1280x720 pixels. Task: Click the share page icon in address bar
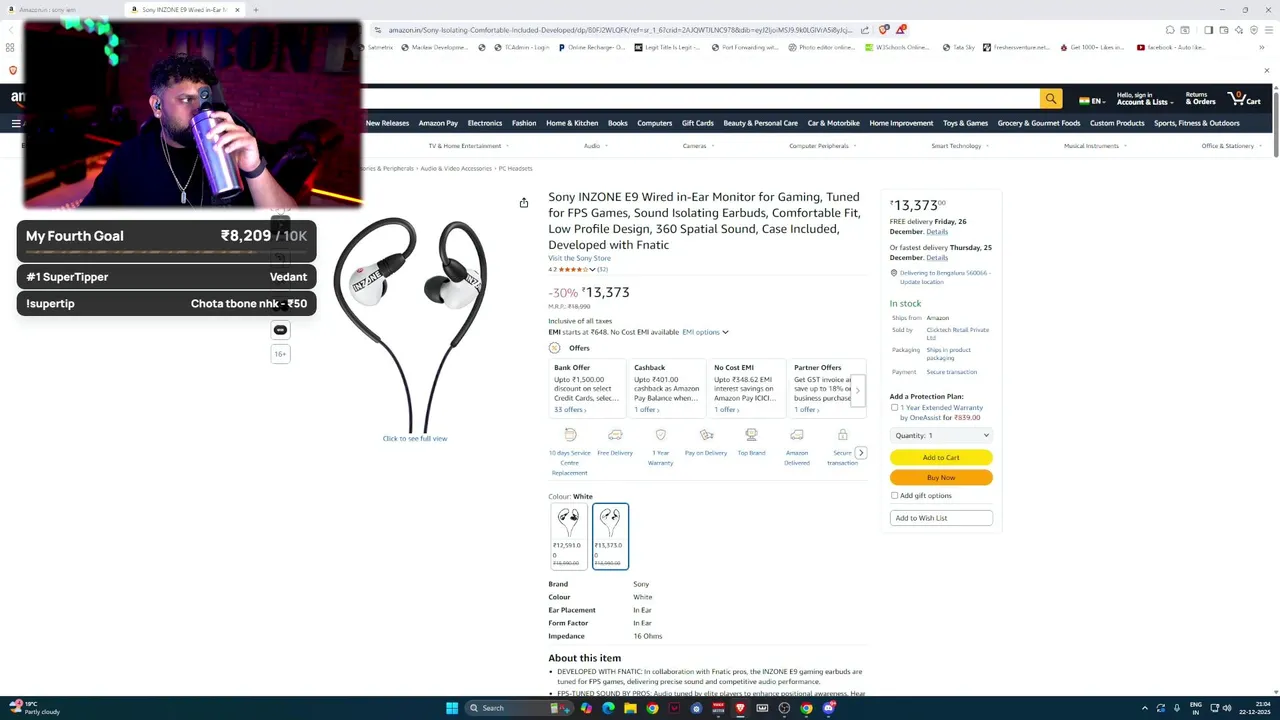(x=865, y=30)
